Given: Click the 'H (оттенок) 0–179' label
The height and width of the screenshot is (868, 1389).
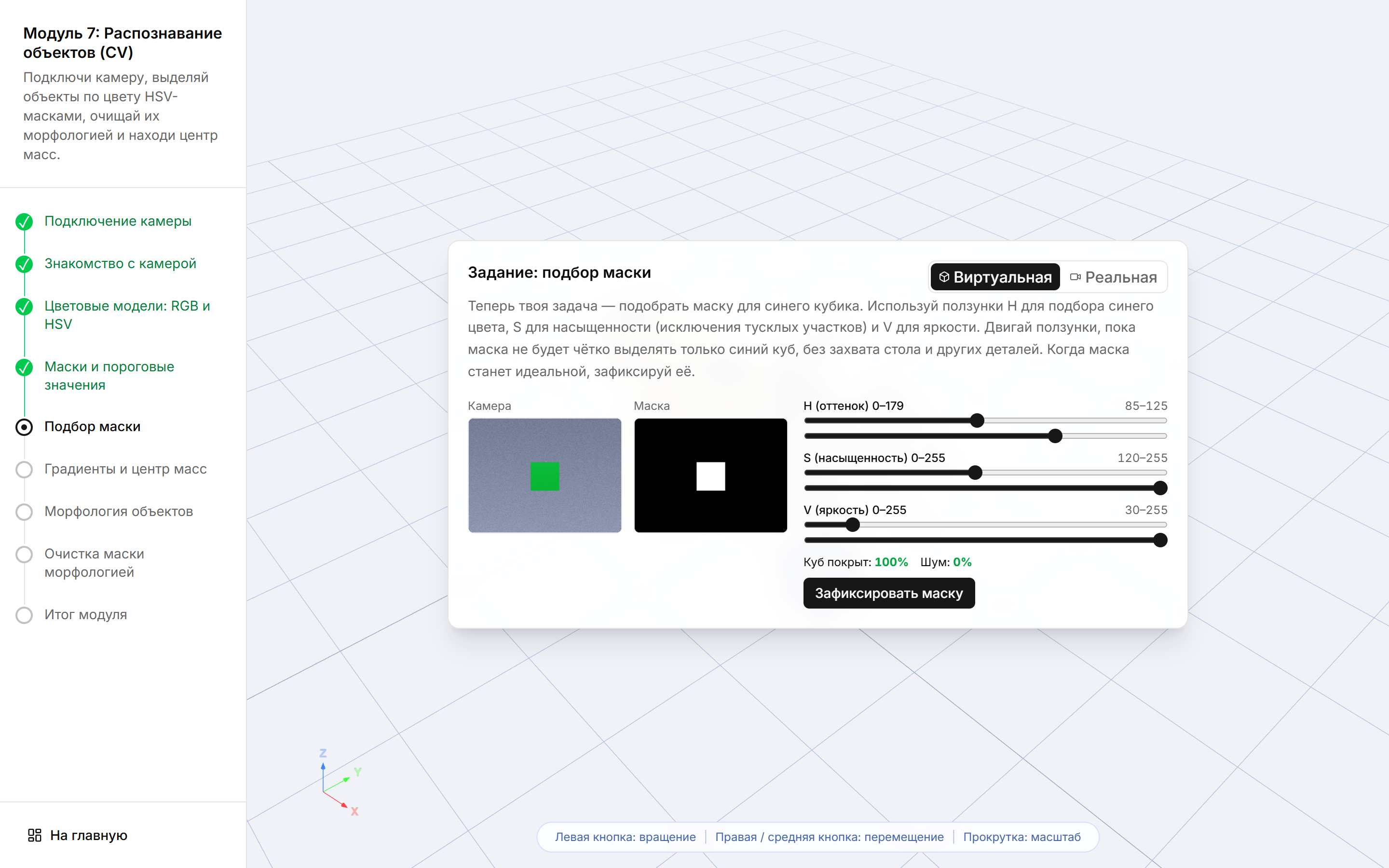Looking at the screenshot, I should click(x=854, y=406).
